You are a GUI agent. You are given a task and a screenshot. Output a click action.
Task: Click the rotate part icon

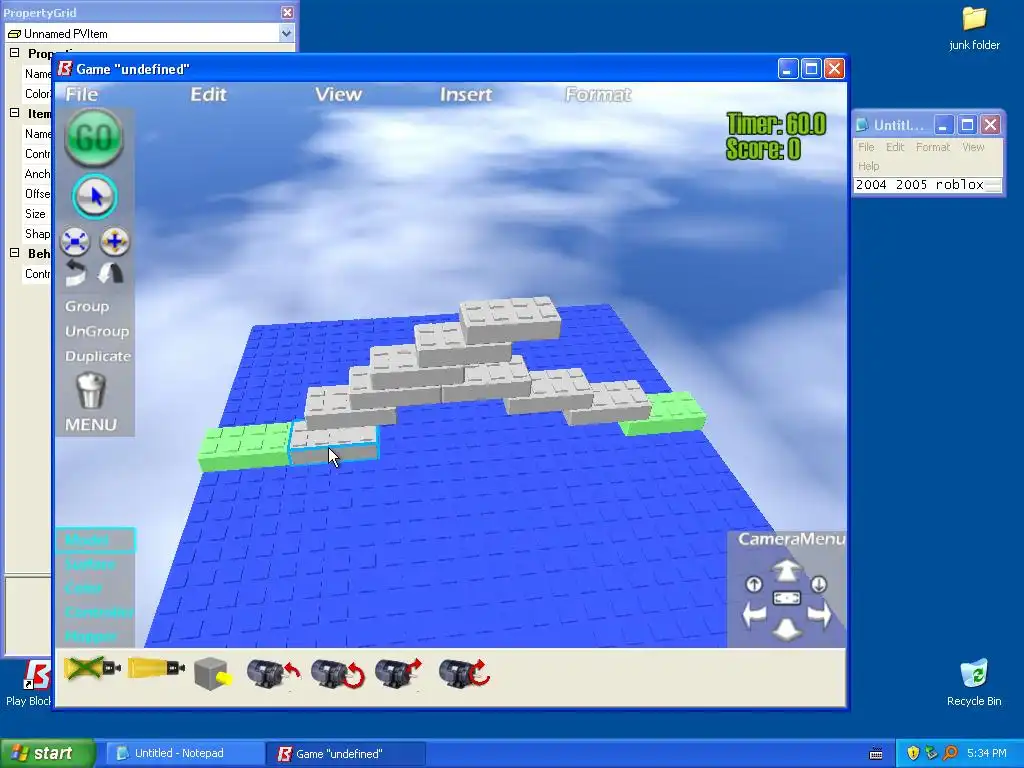point(76,273)
